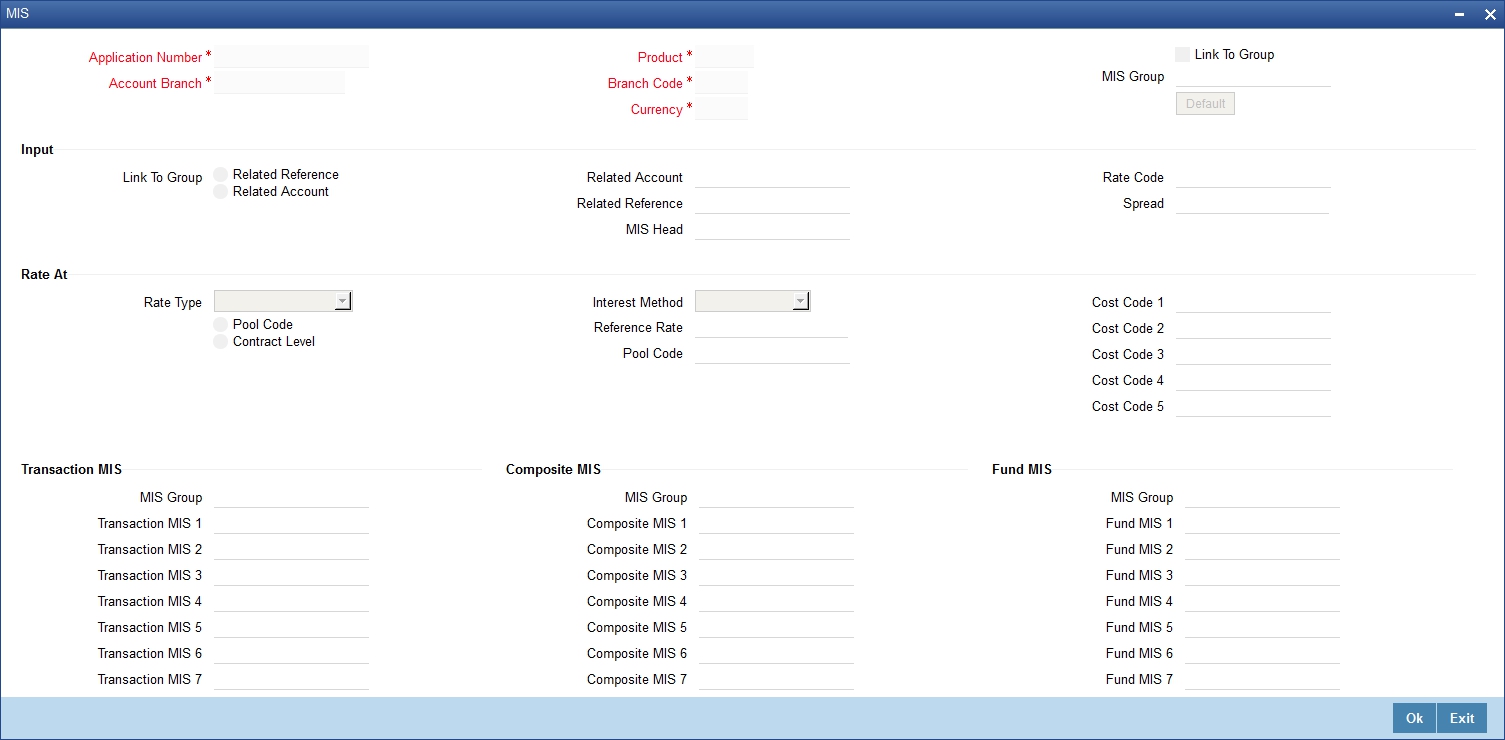Focus the Pool Code text field
1505x740 pixels.
coord(772,353)
